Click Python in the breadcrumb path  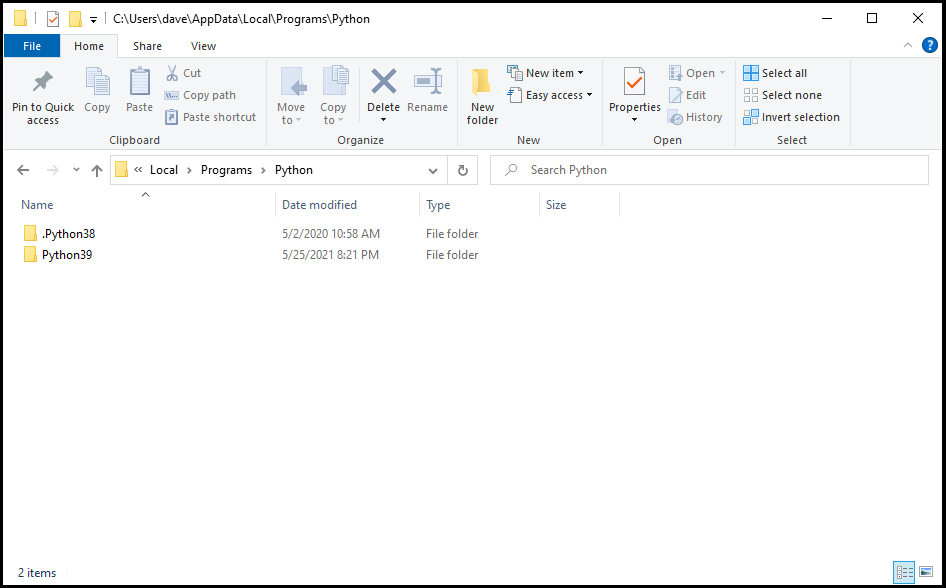point(294,170)
